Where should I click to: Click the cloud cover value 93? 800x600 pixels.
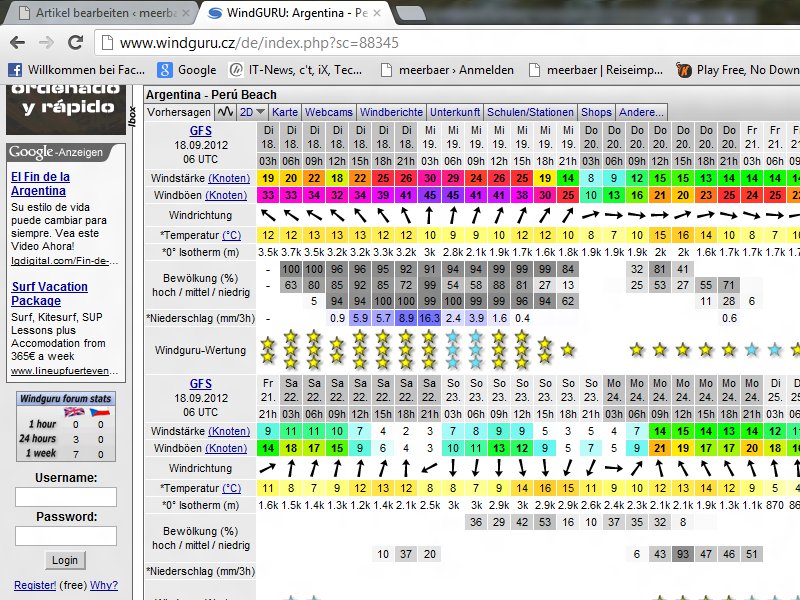(x=683, y=554)
